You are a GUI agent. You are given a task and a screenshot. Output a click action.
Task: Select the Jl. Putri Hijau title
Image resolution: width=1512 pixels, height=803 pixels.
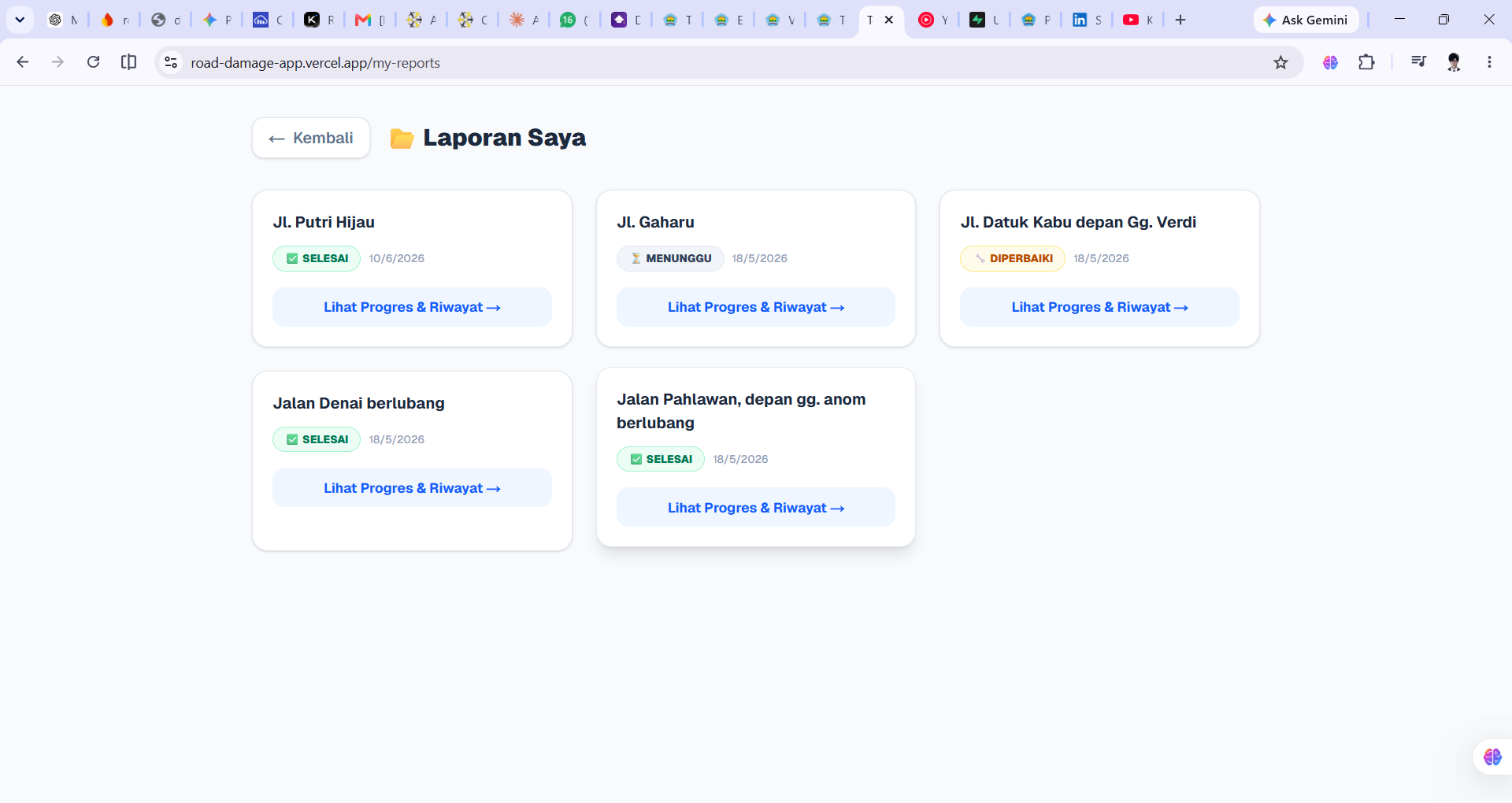click(324, 222)
